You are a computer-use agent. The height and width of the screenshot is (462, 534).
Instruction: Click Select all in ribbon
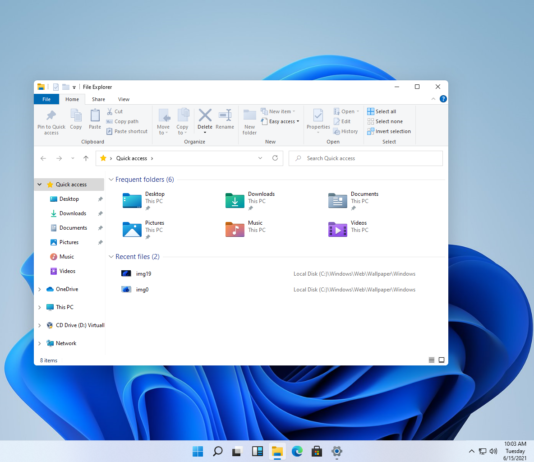pyautogui.click(x=381, y=111)
